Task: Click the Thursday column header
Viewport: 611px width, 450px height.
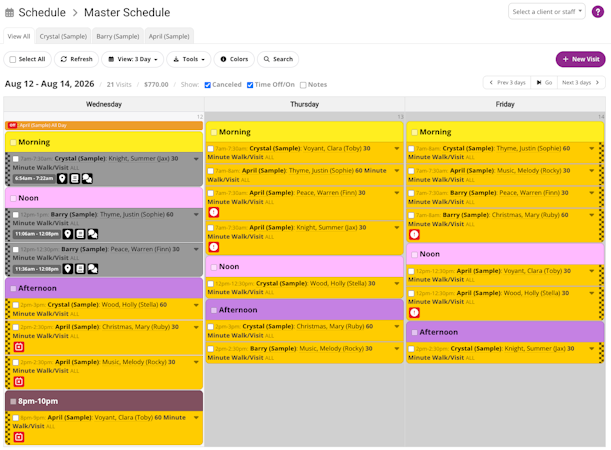Action: pos(304,104)
